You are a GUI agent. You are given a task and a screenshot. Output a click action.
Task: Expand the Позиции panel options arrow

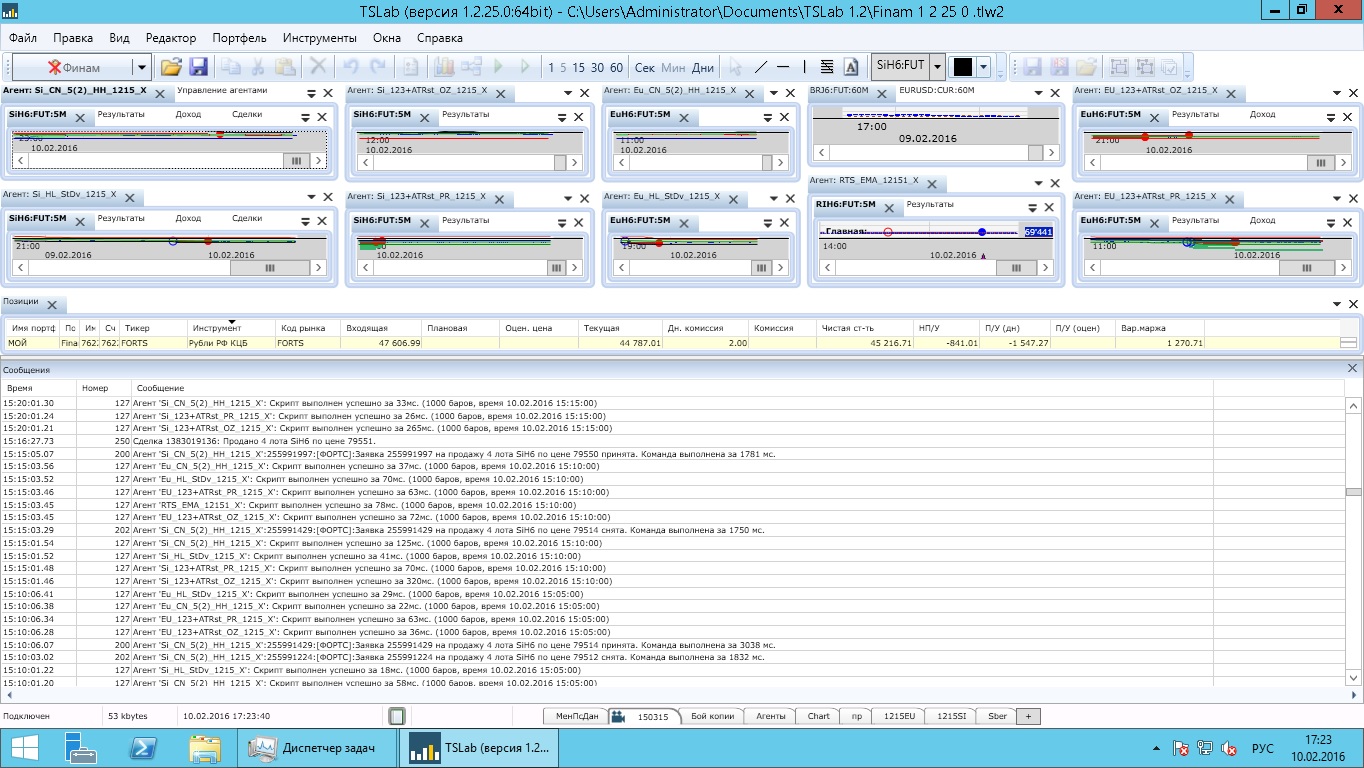pos(1337,304)
